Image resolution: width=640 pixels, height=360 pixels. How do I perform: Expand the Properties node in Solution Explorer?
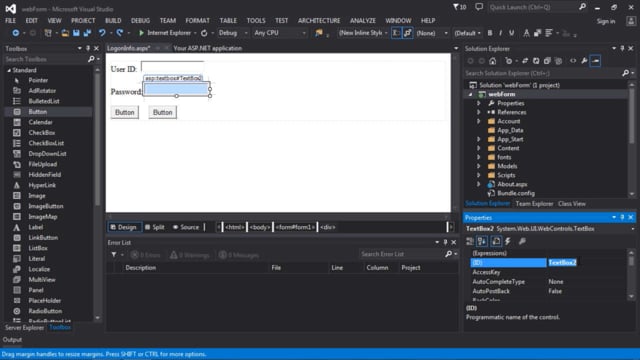coord(479,103)
